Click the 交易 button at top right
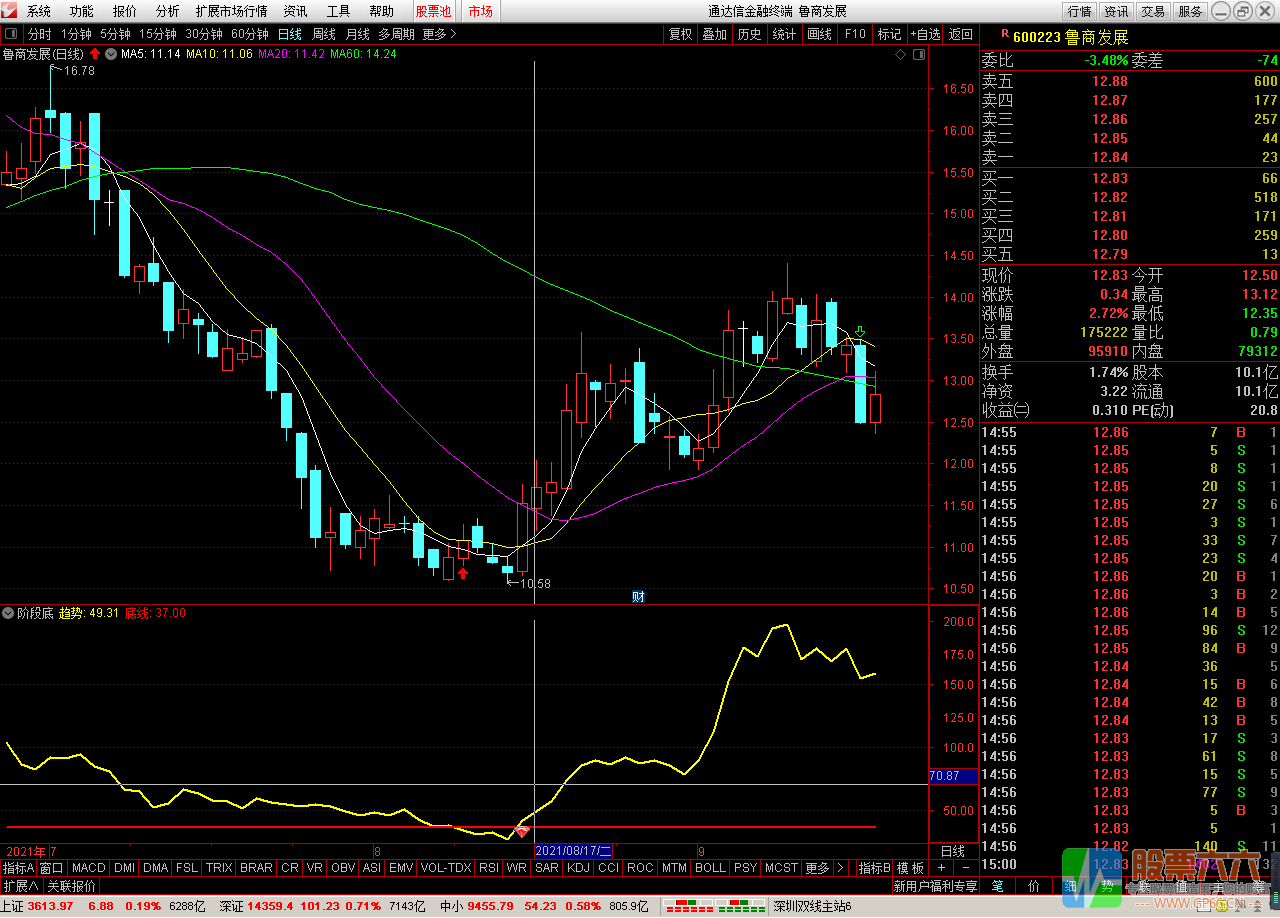 pos(1153,11)
